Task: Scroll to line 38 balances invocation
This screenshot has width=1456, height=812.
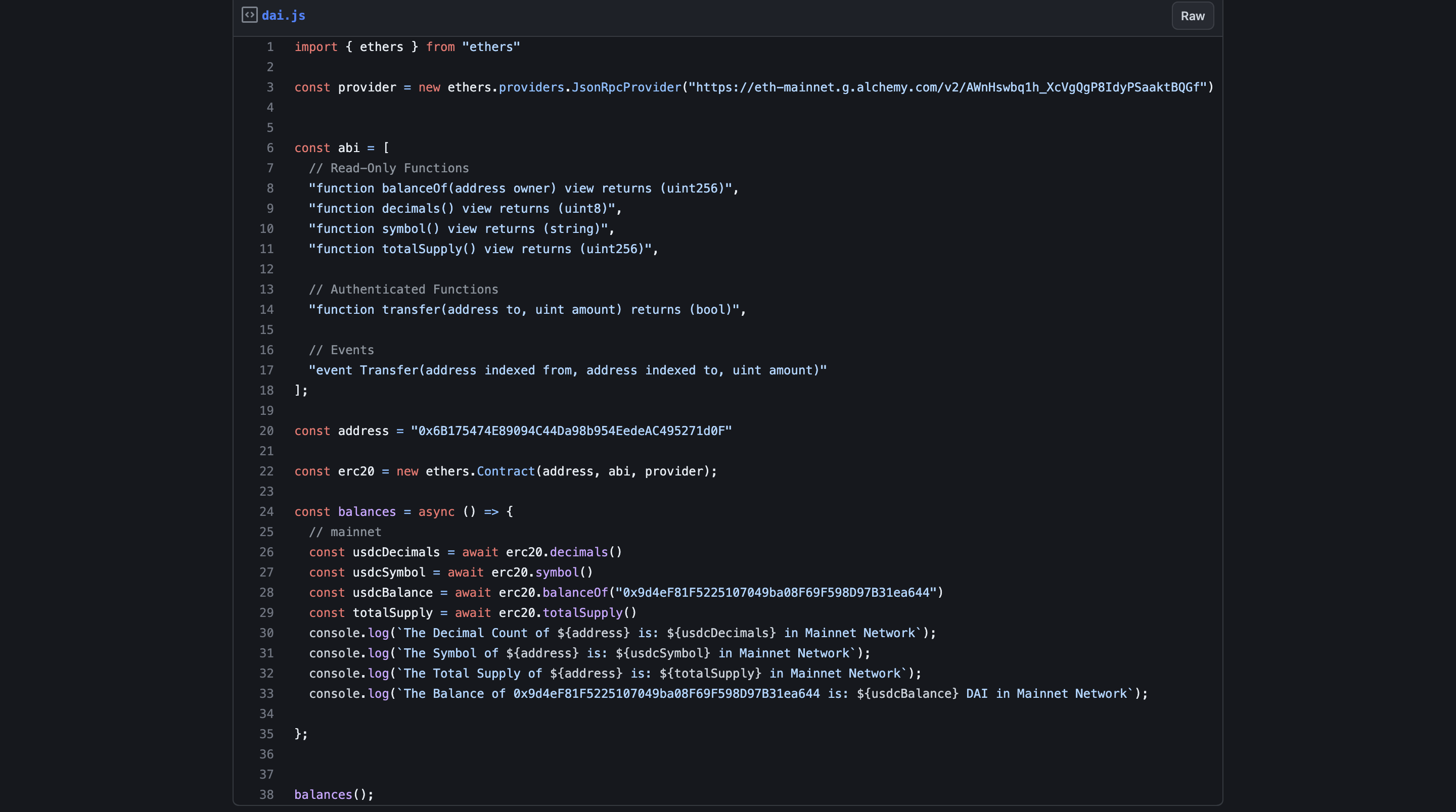Action: point(334,794)
